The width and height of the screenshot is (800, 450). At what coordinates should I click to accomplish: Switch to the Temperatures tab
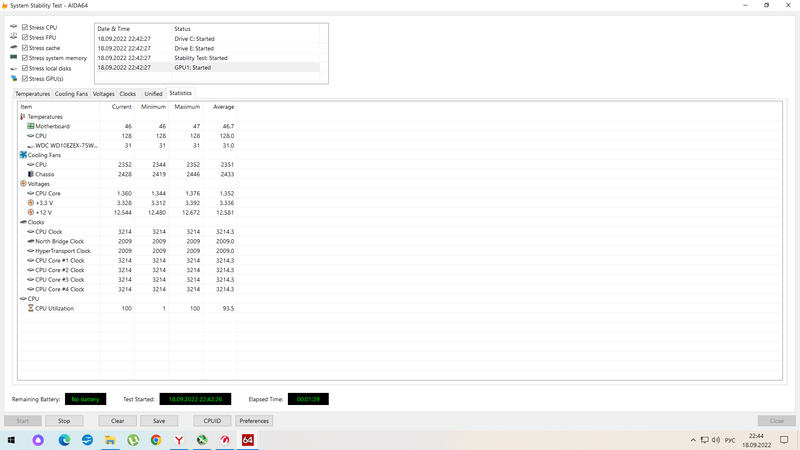pos(32,94)
